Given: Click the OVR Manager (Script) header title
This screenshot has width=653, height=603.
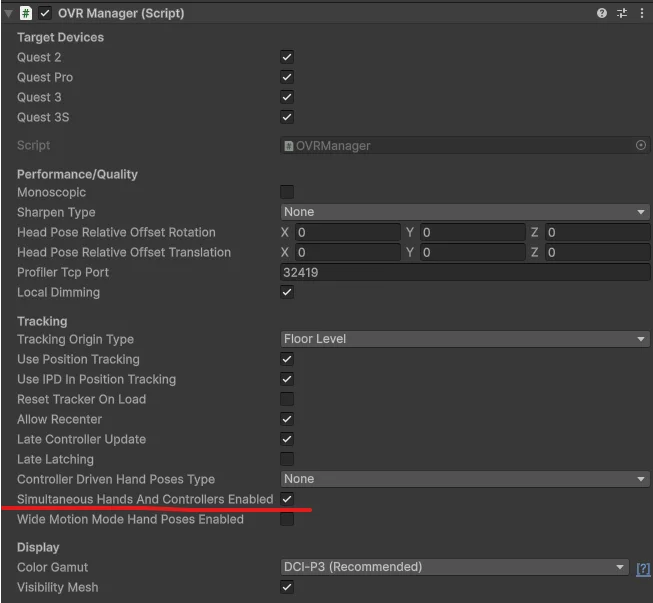Looking at the screenshot, I should pyautogui.click(x=121, y=13).
